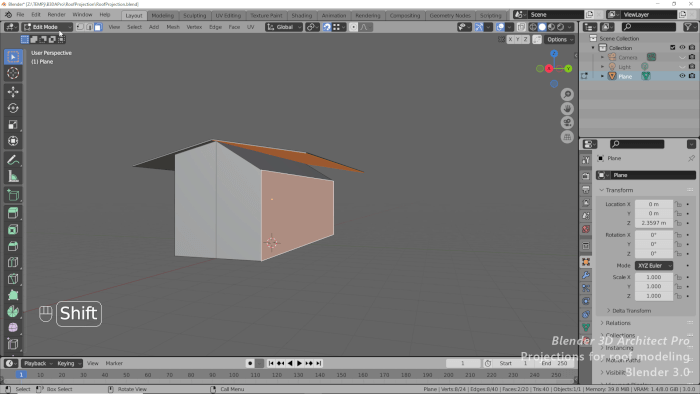Click the timeline Marker menu
Image resolution: width=700 pixels, height=394 pixels.
114,363
